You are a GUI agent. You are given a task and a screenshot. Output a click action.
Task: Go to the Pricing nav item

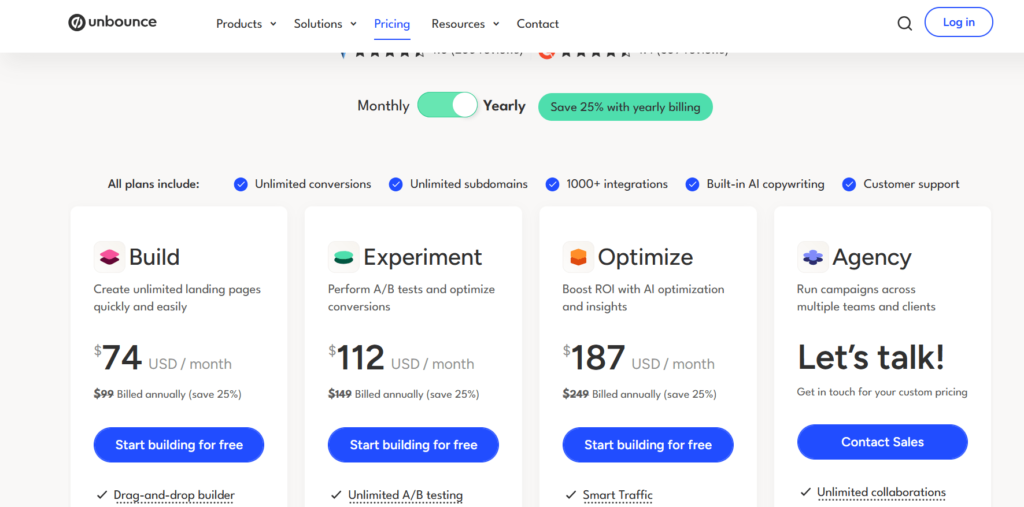click(x=392, y=24)
